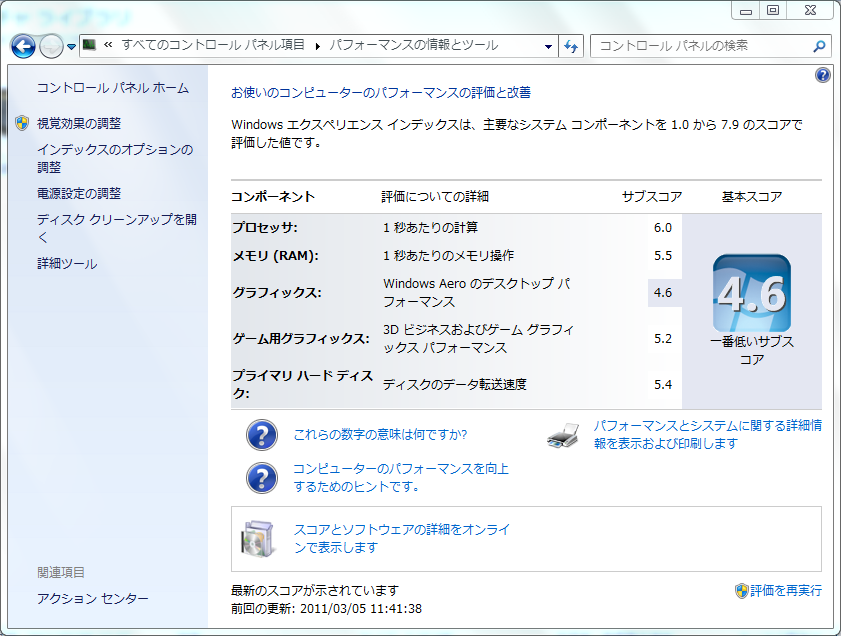Click shield icon beside 視覚効果の調整
Image resolution: width=841 pixels, height=636 pixels.
[22, 123]
